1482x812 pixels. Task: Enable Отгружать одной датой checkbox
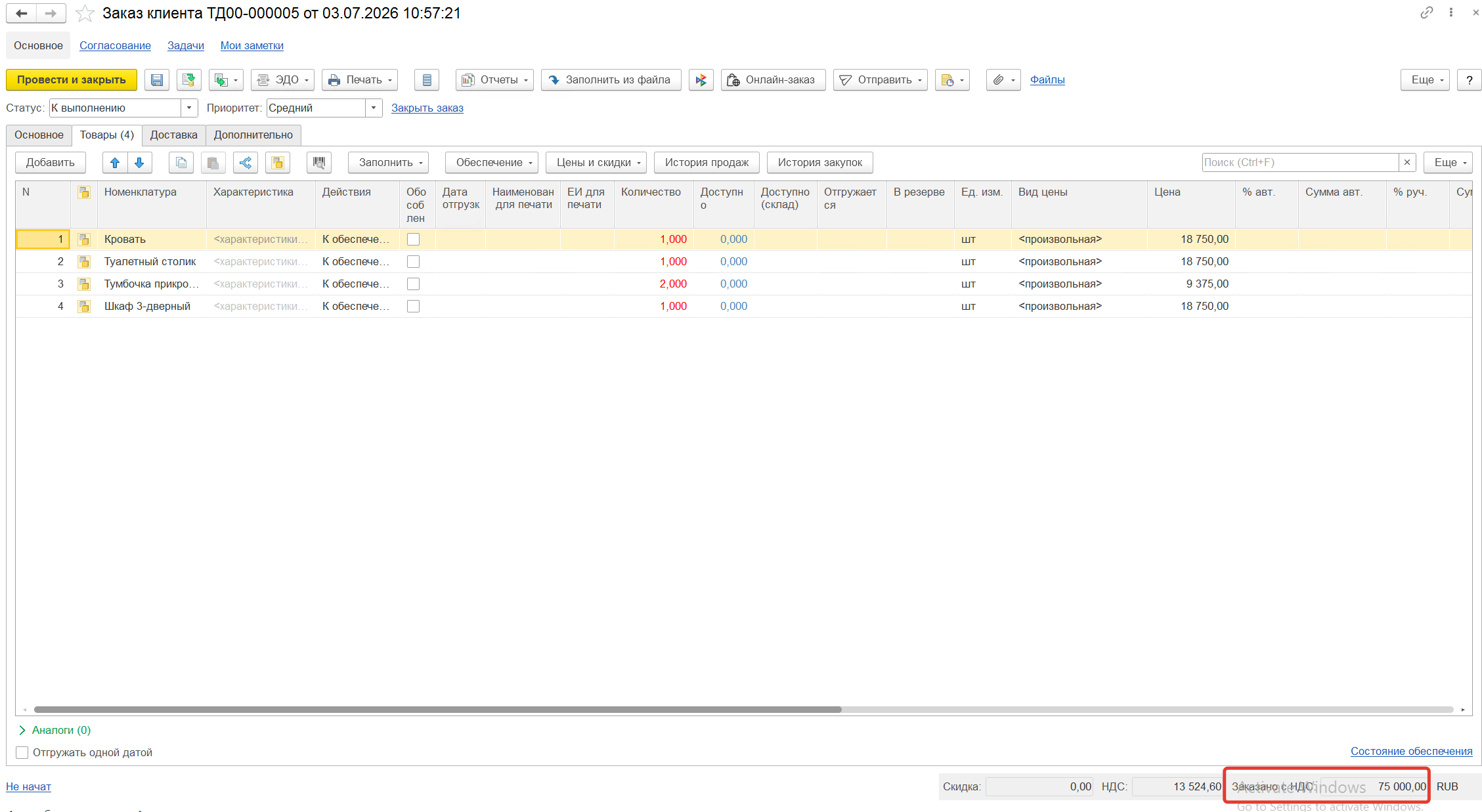click(22, 752)
